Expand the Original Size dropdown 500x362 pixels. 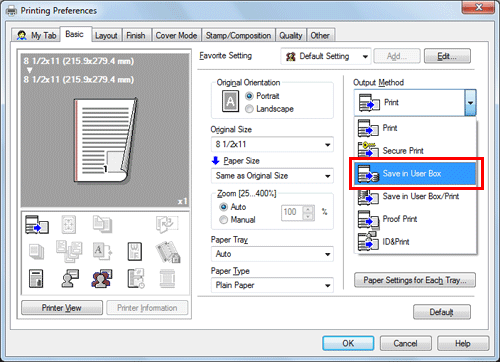272,144
